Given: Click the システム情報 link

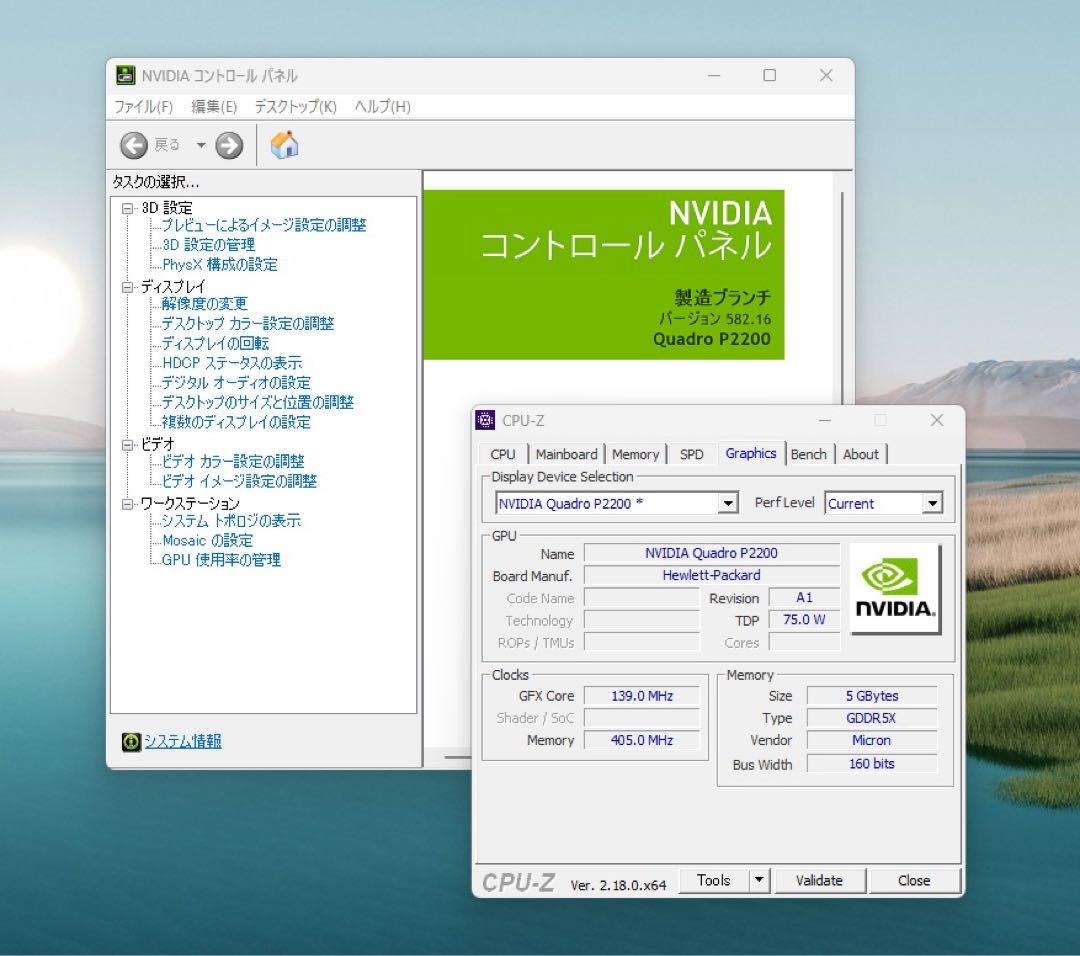Looking at the screenshot, I should [183, 742].
